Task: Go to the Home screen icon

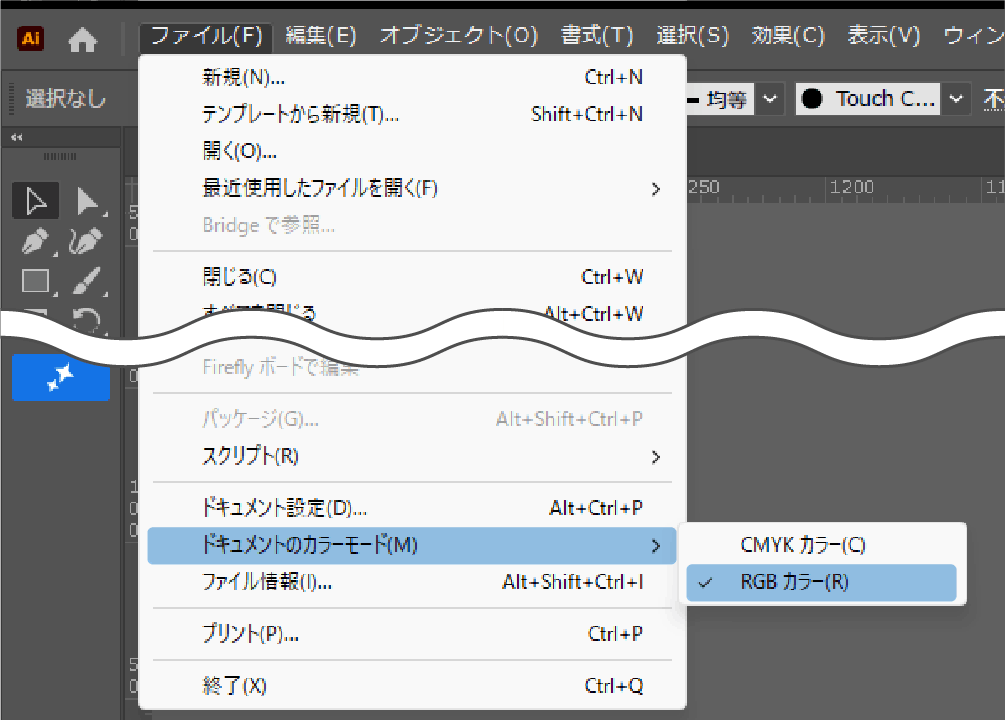Action: tap(83, 40)
